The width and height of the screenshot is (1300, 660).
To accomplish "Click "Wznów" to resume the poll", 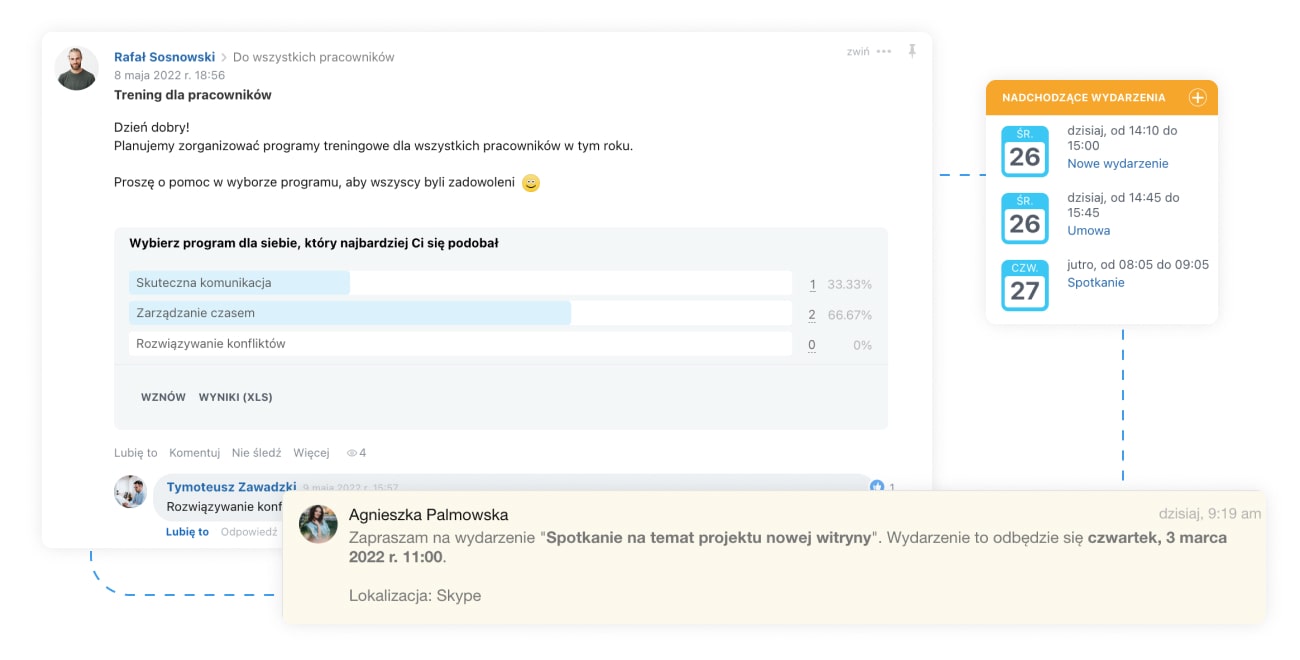I will click(163, 397).
